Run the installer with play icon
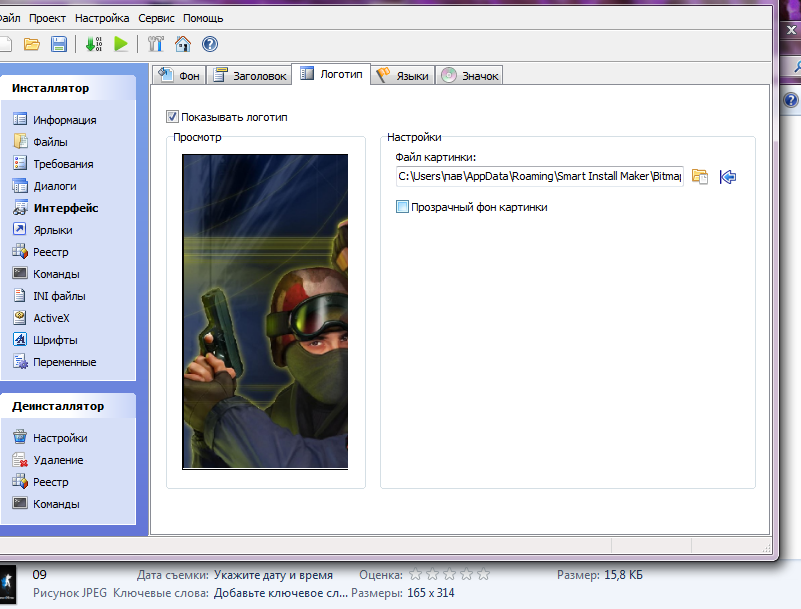Viewport: 801px width, 609px height. coord(121,44)
